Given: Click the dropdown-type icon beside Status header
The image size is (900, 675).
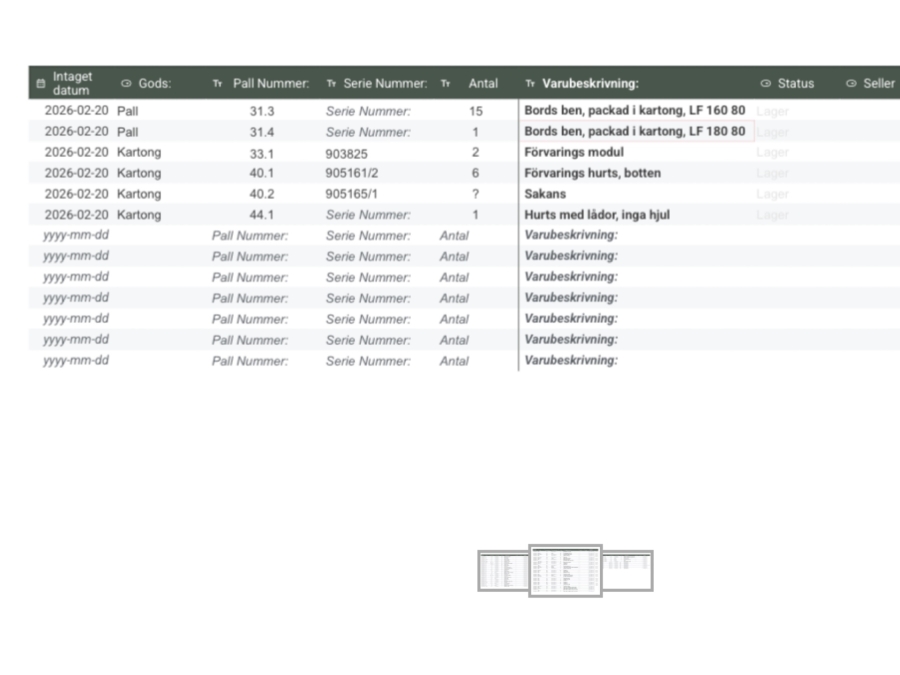Looking at the screenshot, I should click(x=765, y=84).
